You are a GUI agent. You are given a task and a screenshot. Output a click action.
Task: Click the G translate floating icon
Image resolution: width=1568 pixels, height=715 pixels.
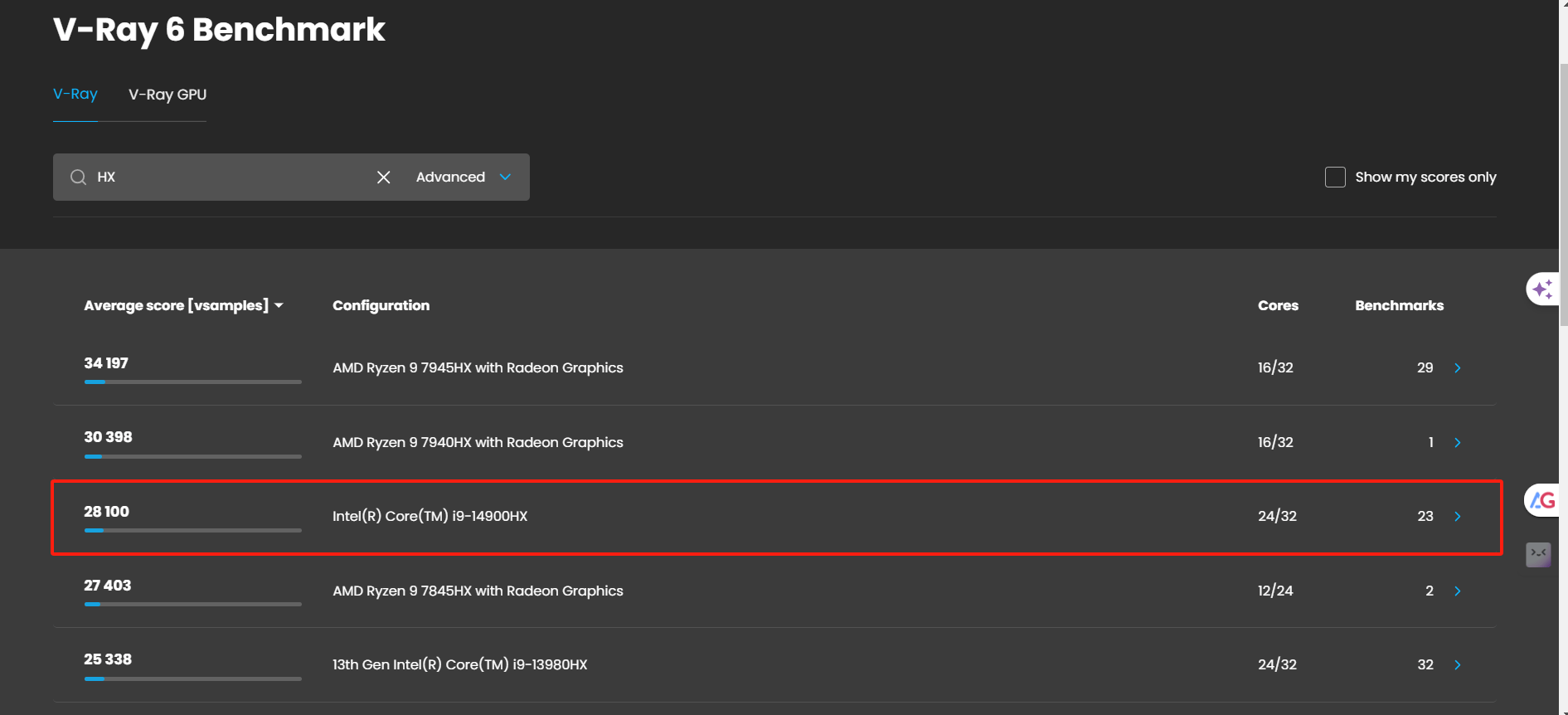point(1542,500)
